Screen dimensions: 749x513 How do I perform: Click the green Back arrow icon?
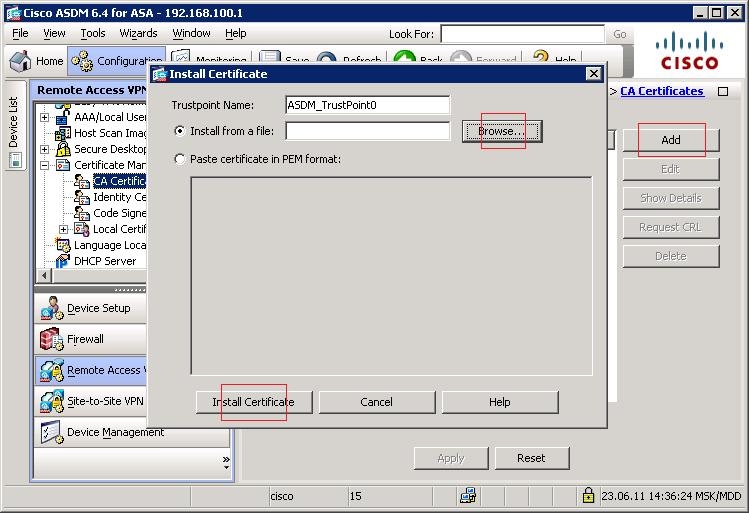point(404,58)
